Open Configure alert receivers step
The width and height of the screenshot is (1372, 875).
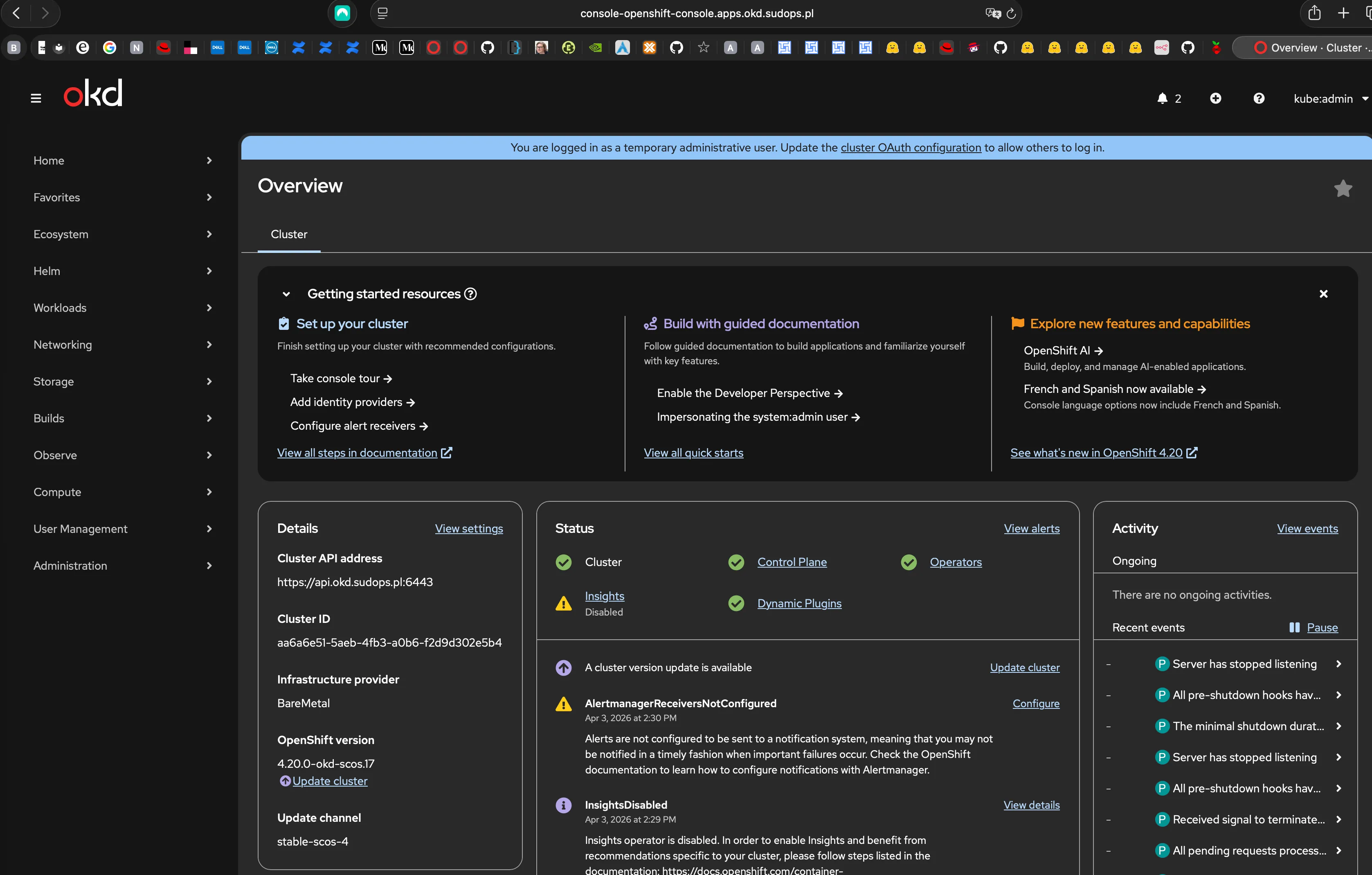359,426
